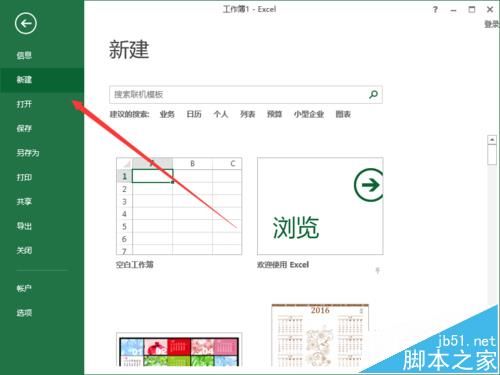This screenshot has height=375, width=500.
Task: Pick the 2016 calendar template
Action: [320, 335]
